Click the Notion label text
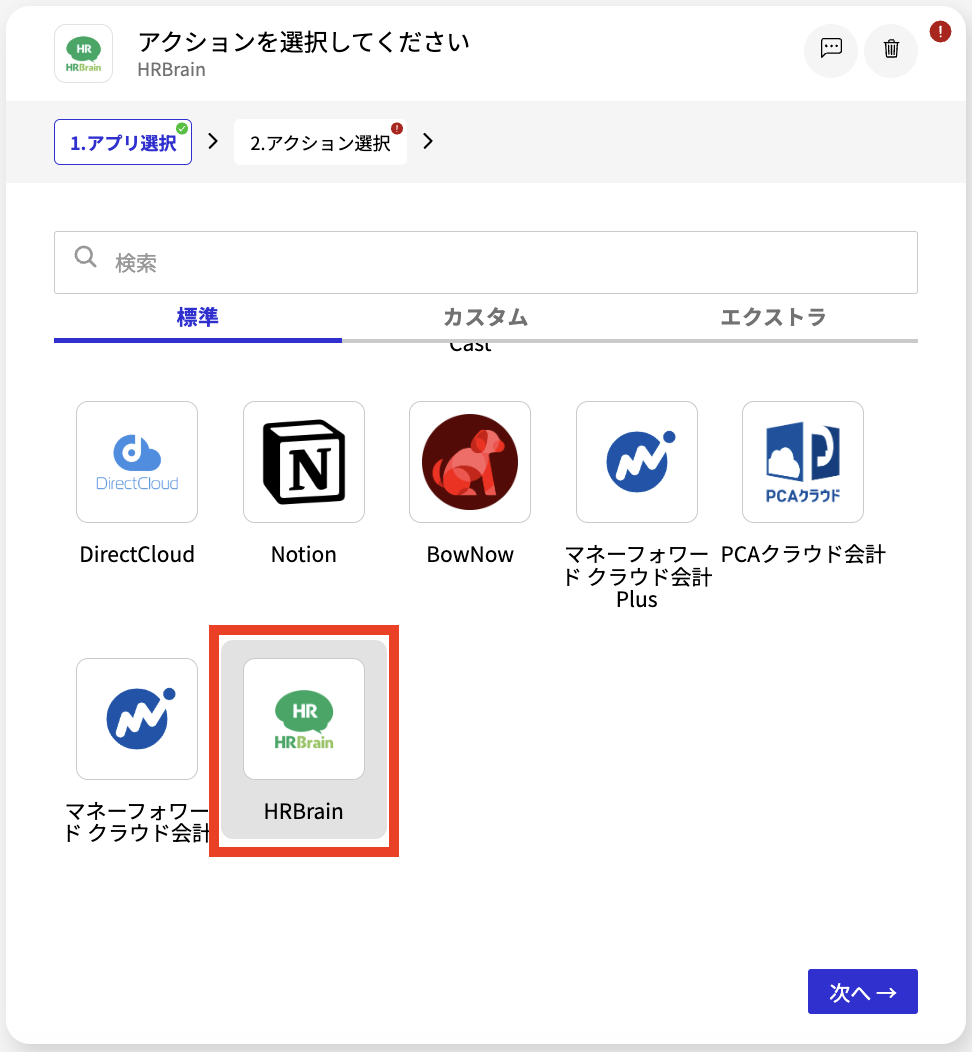972x1052 pixels. click(304, 554)
